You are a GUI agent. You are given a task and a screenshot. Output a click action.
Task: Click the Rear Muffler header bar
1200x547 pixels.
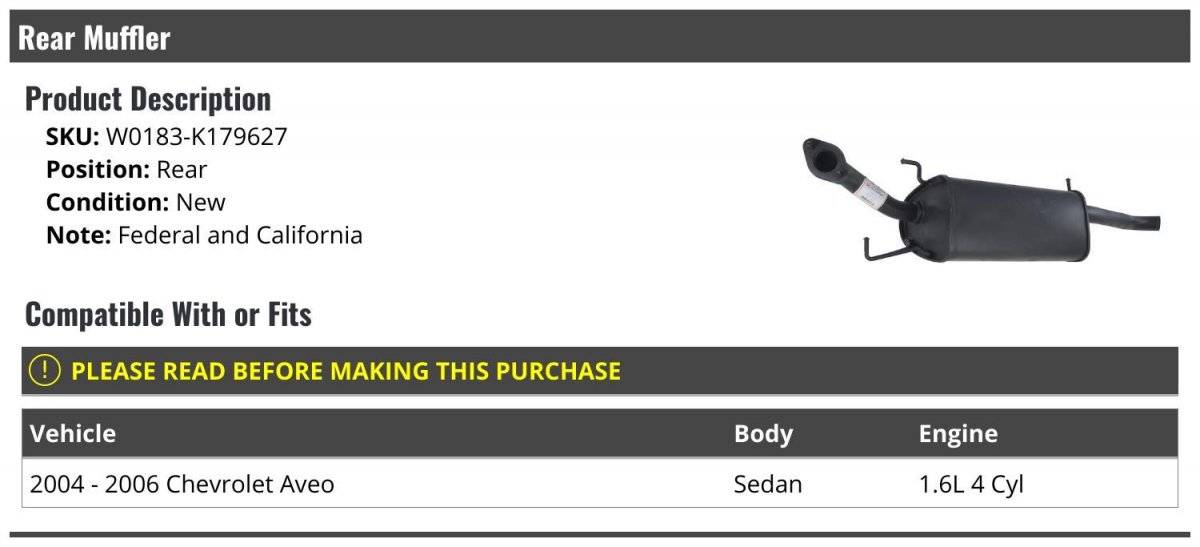tap(600, 37)
